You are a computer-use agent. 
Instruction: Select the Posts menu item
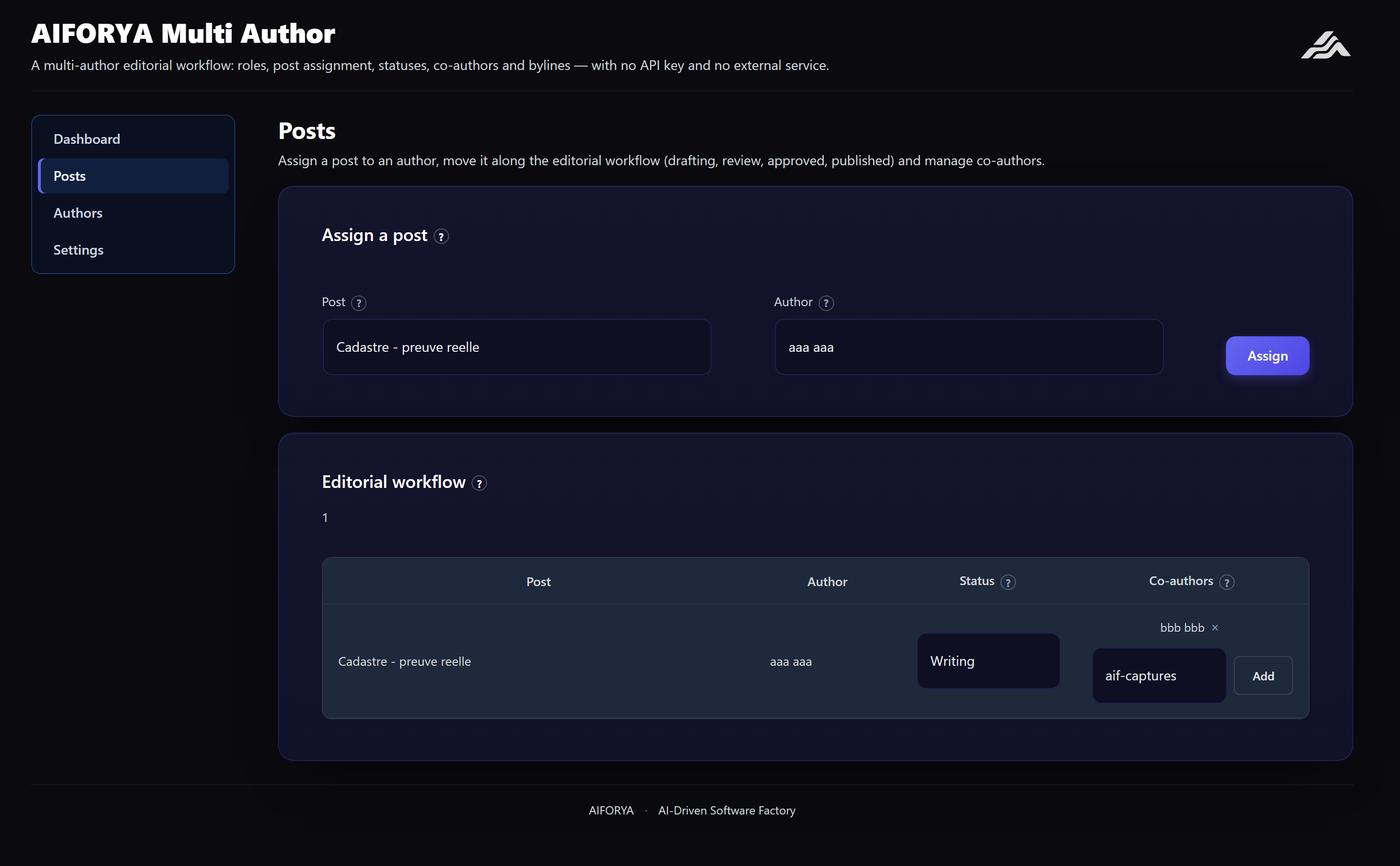point(133,176)
